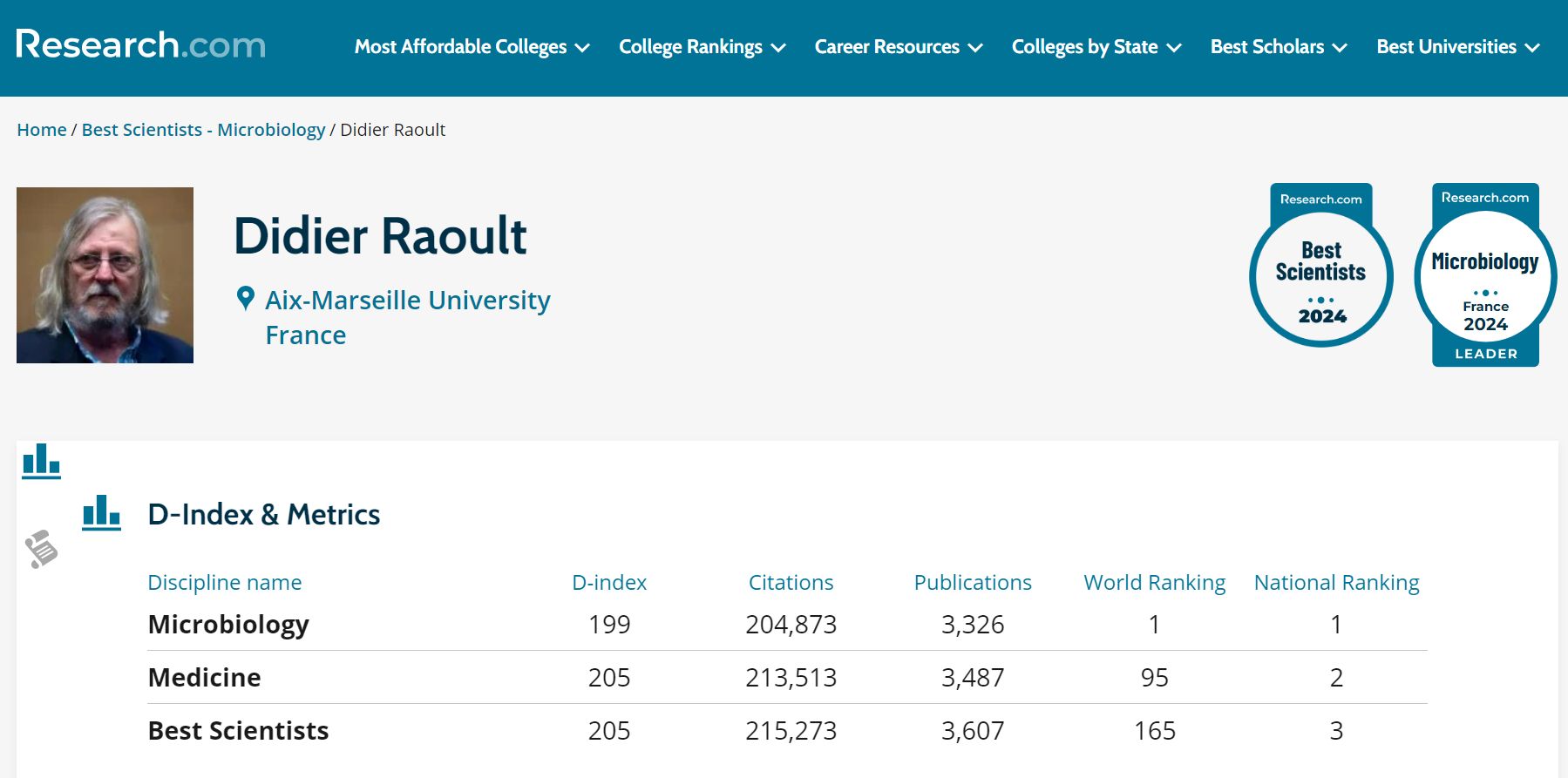Click the bar chart sidebar icon
Screen dimensions: 1568x778
point(41,461)
